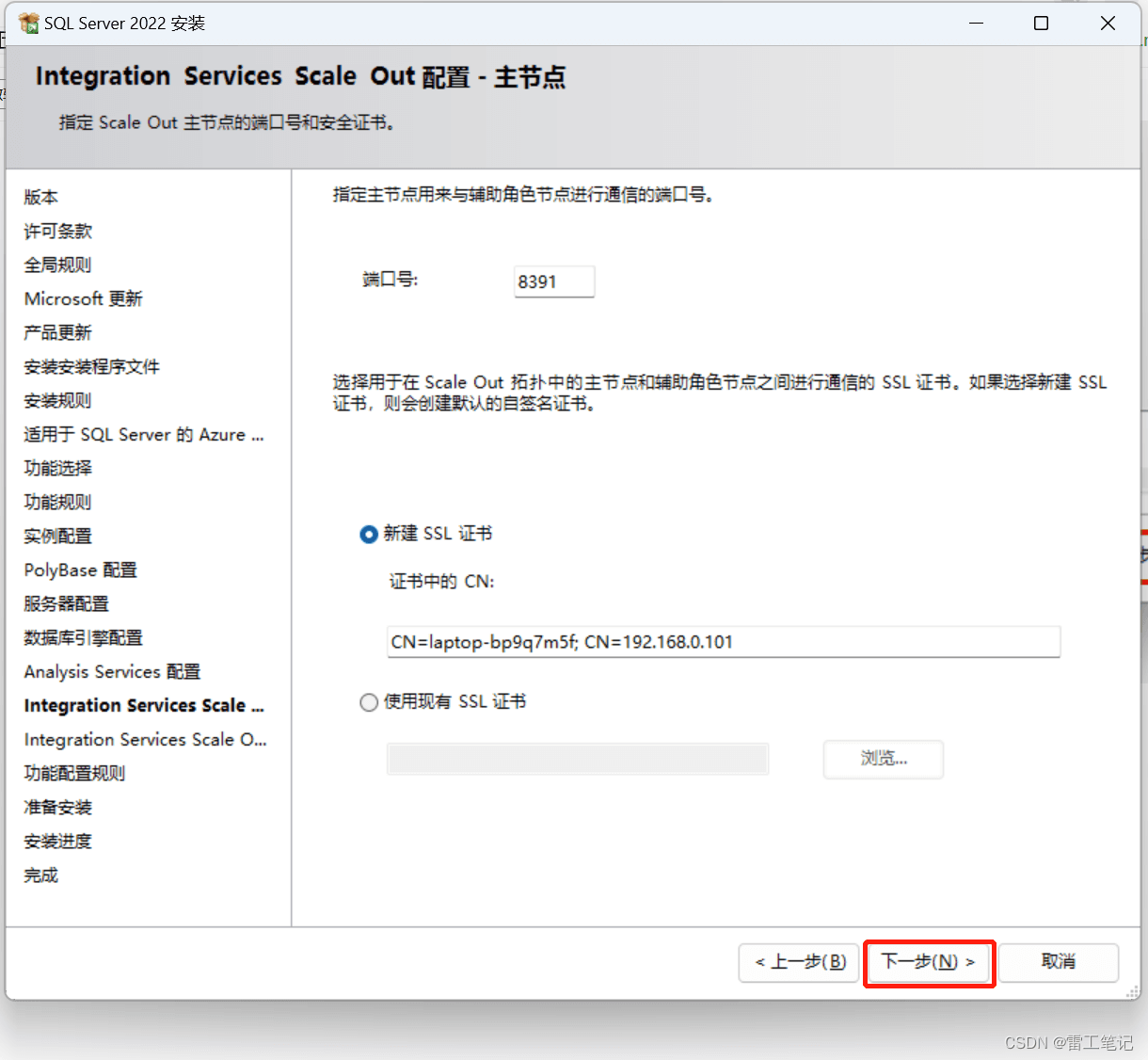Open the 全局规则 step in the sidebar
The image size is (1148, 1060).
coord(58,265)
